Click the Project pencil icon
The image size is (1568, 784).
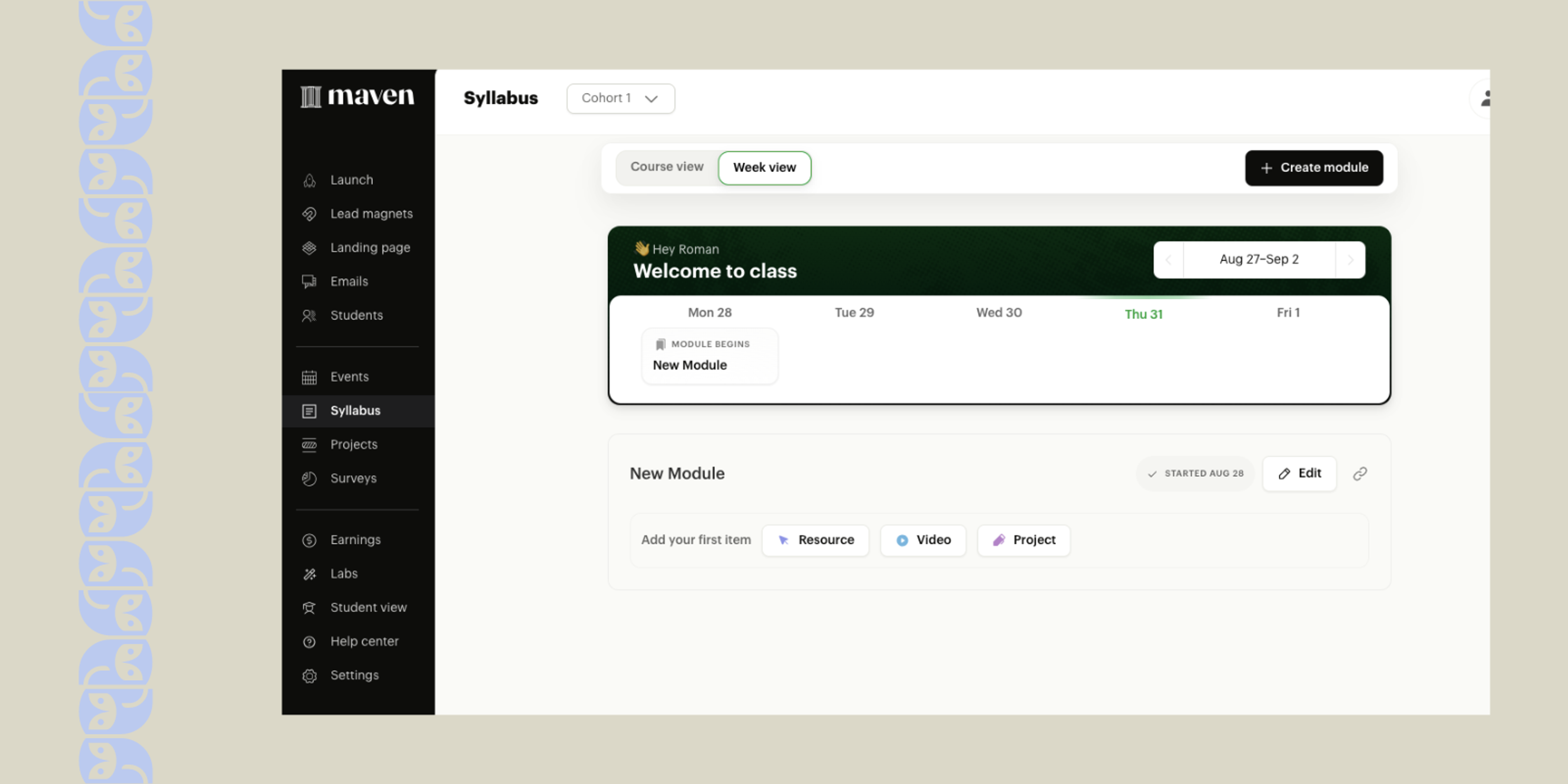[x=999, y=541]
